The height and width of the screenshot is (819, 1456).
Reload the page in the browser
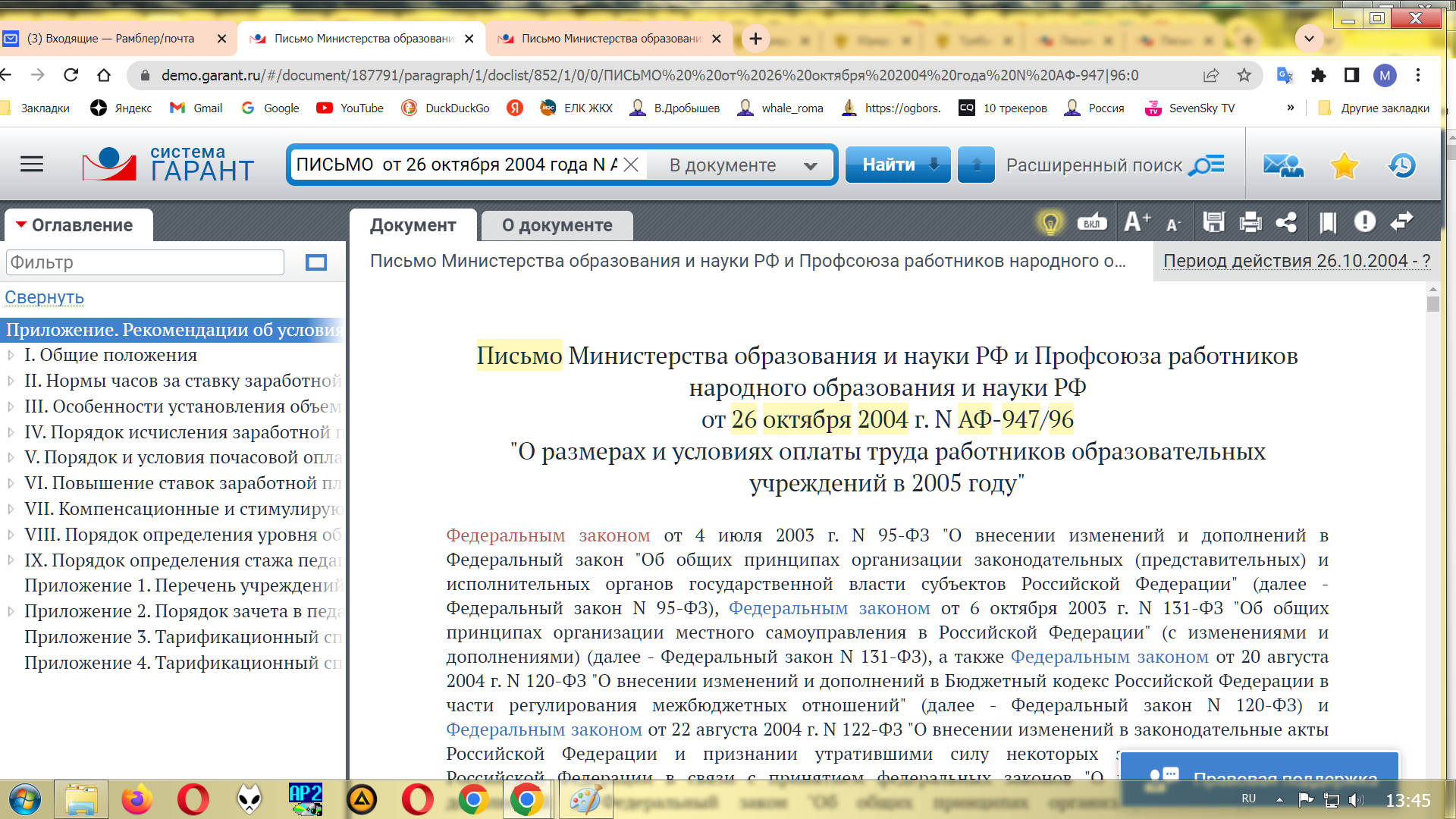click(x=71, y=75)
